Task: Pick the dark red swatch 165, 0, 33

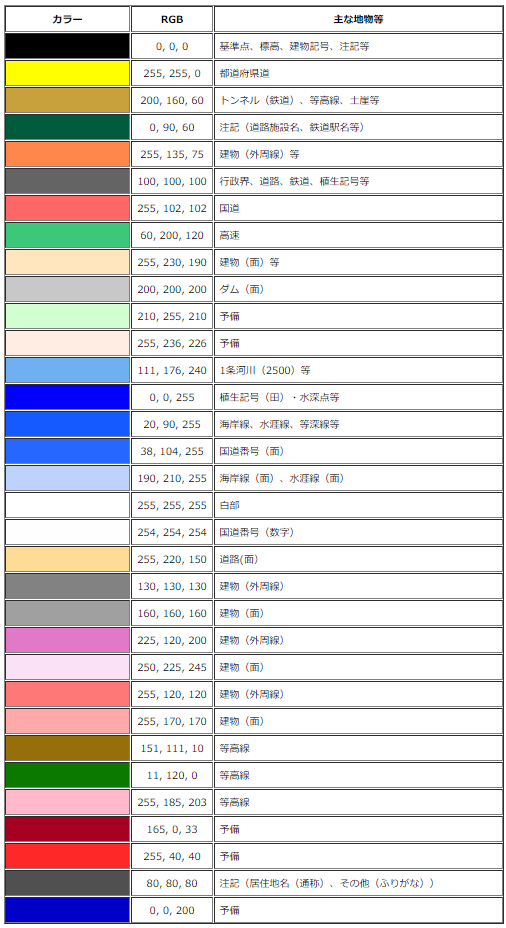Action: 67,829
